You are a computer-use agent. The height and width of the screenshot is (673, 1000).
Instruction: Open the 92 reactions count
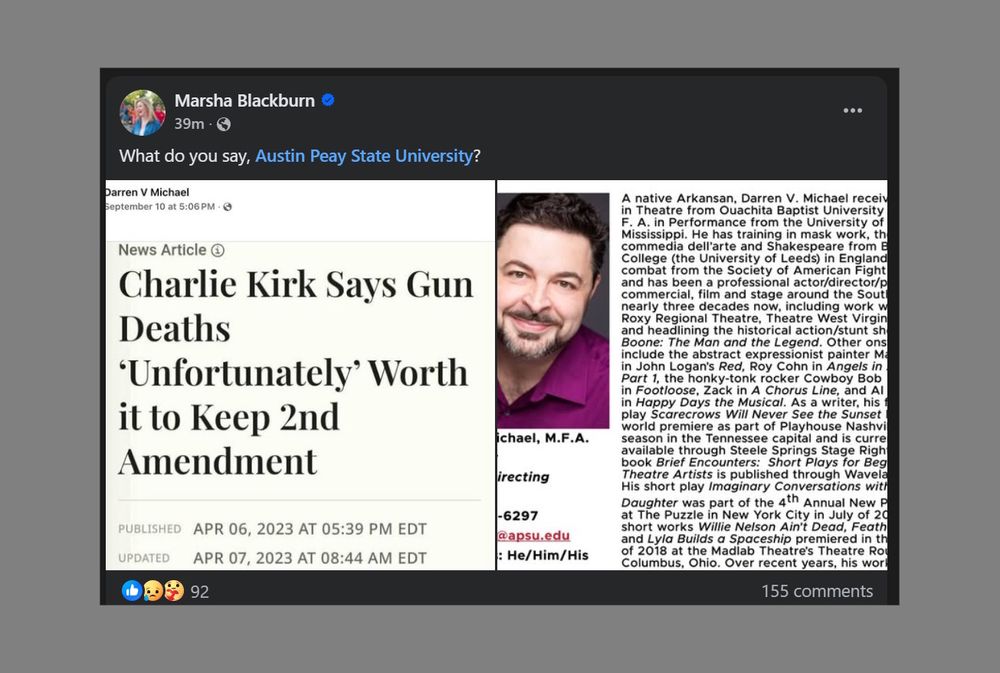coord(200,592)
